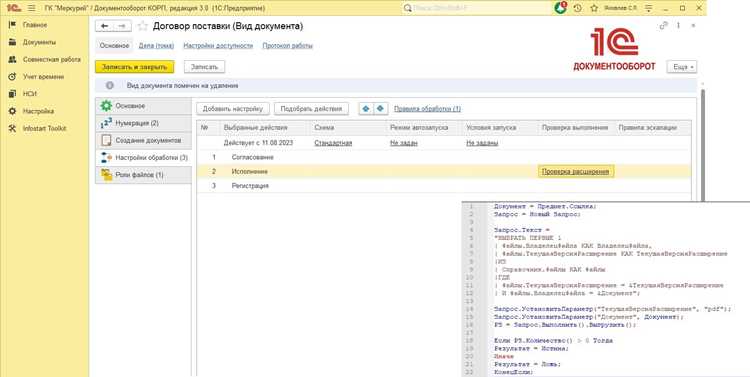Close the Договор поставки form tab
The height and width of the screenshot is (377, 750).
(x=693, y=26)
